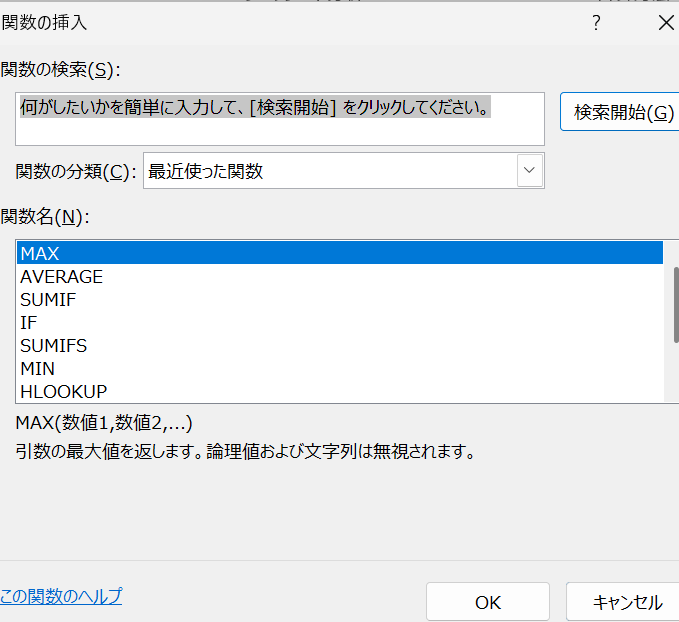Expand the 関数の分類 dropdown arrow
The image size is (679, 622).
[529, 171]
